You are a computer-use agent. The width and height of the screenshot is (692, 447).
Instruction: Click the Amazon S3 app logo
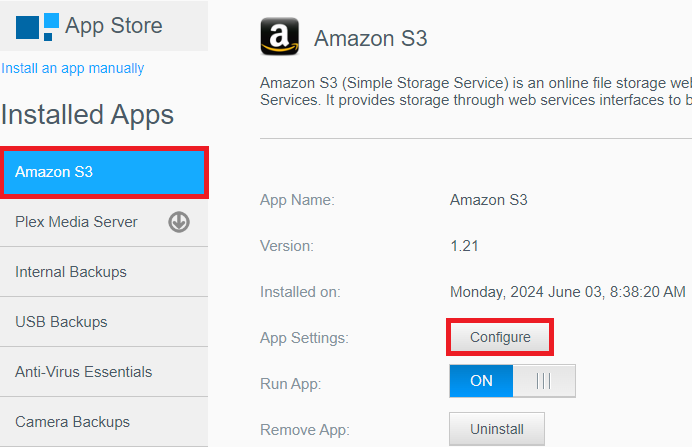tap(279, 37)
